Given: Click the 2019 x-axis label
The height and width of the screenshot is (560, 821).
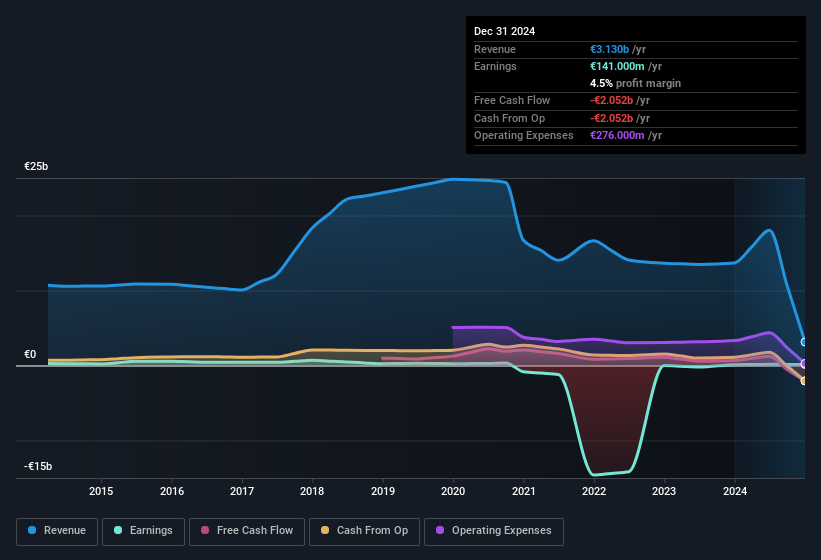Looking at the screenshot, I should 383,491.
